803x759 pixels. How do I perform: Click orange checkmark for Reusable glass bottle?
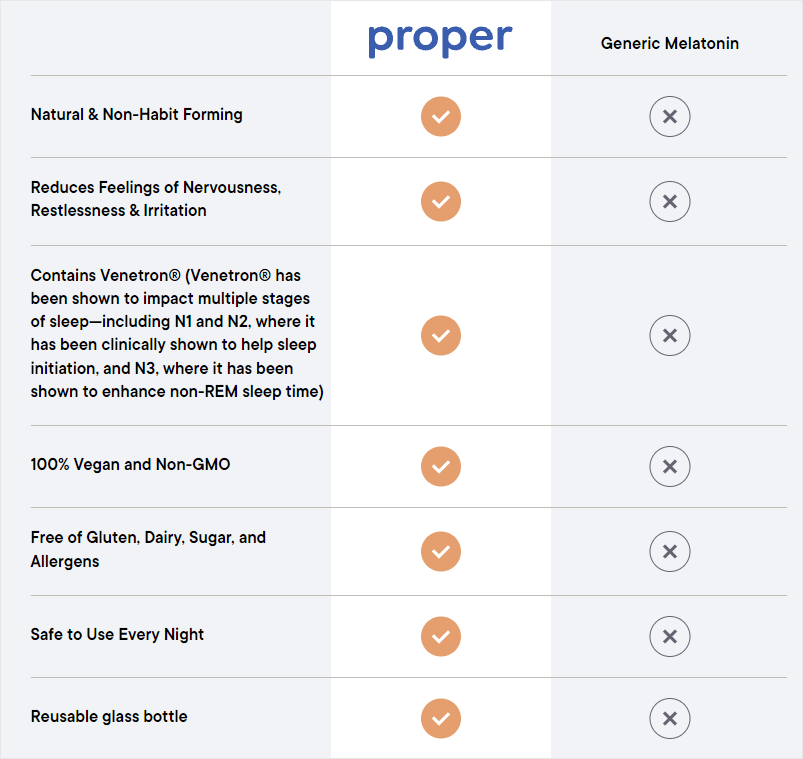point(441,718)
